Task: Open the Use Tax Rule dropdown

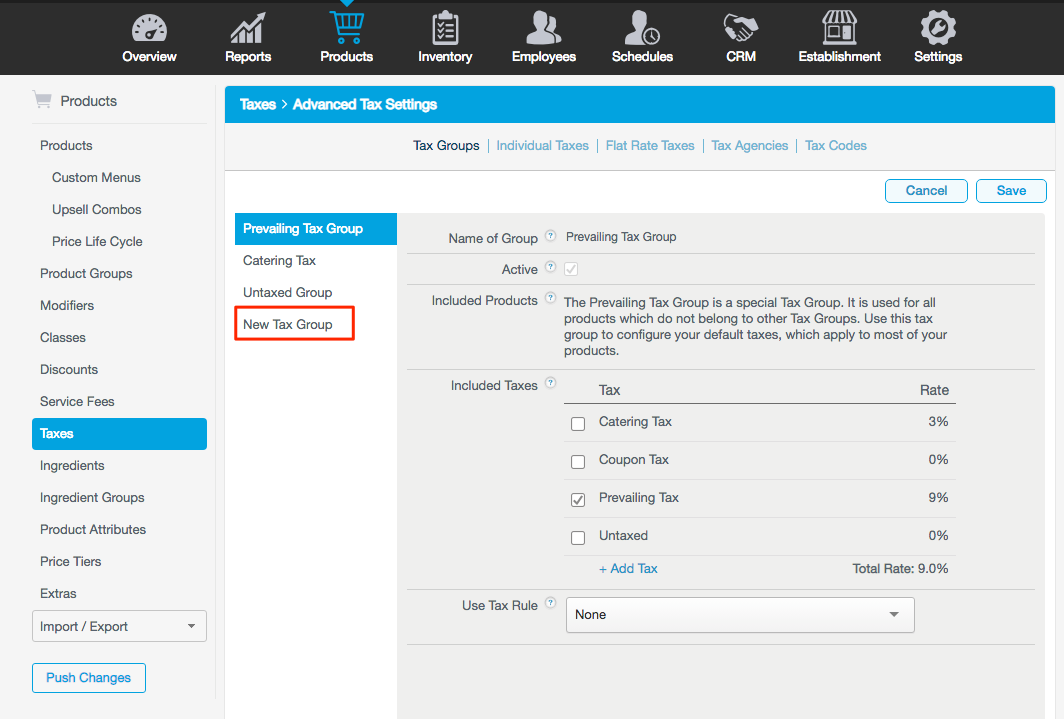Action: click(740, 614)
